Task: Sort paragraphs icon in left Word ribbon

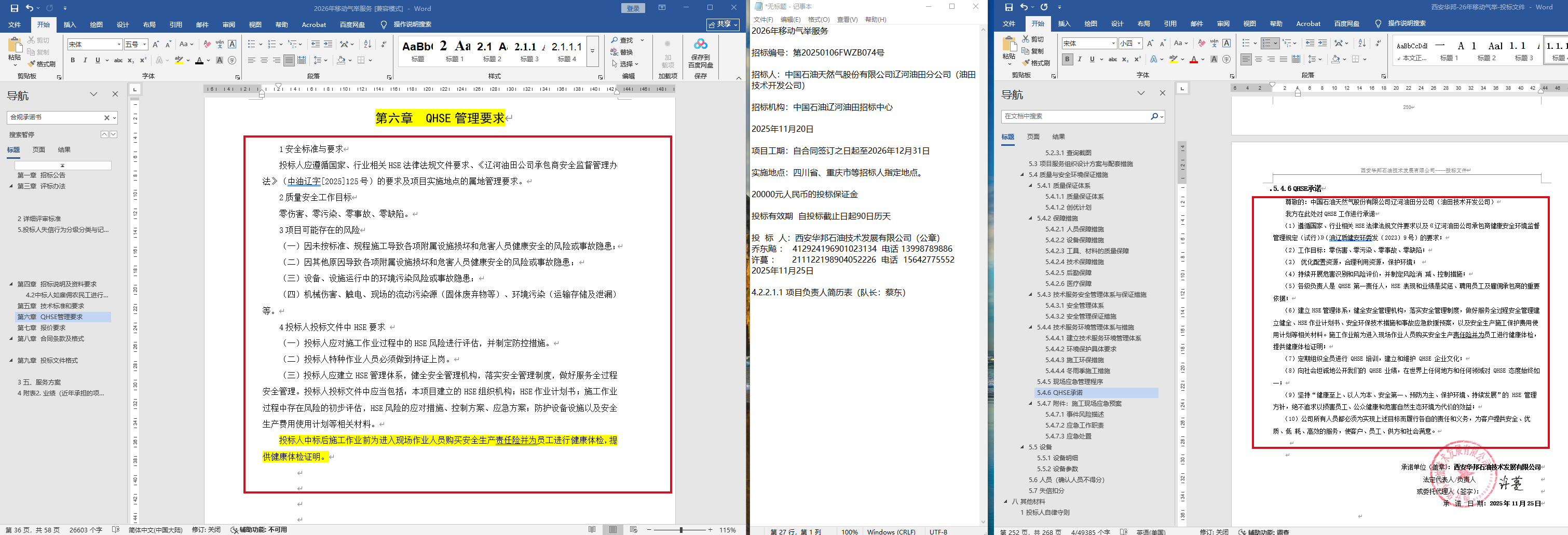Action: point(367,45)
